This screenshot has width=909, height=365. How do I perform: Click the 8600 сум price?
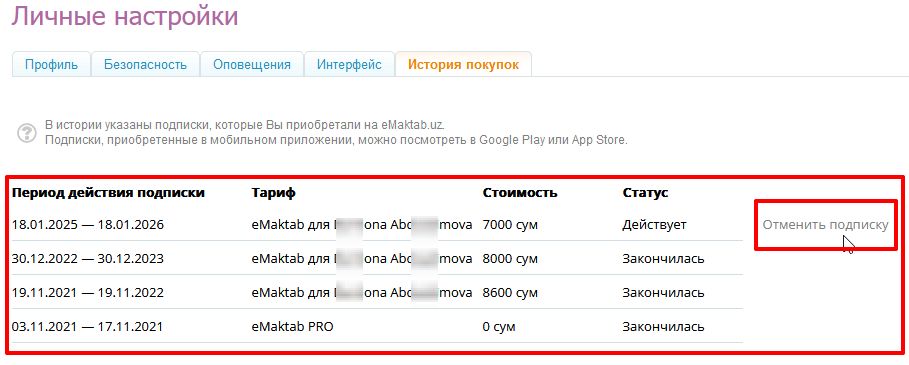[510, 293]
